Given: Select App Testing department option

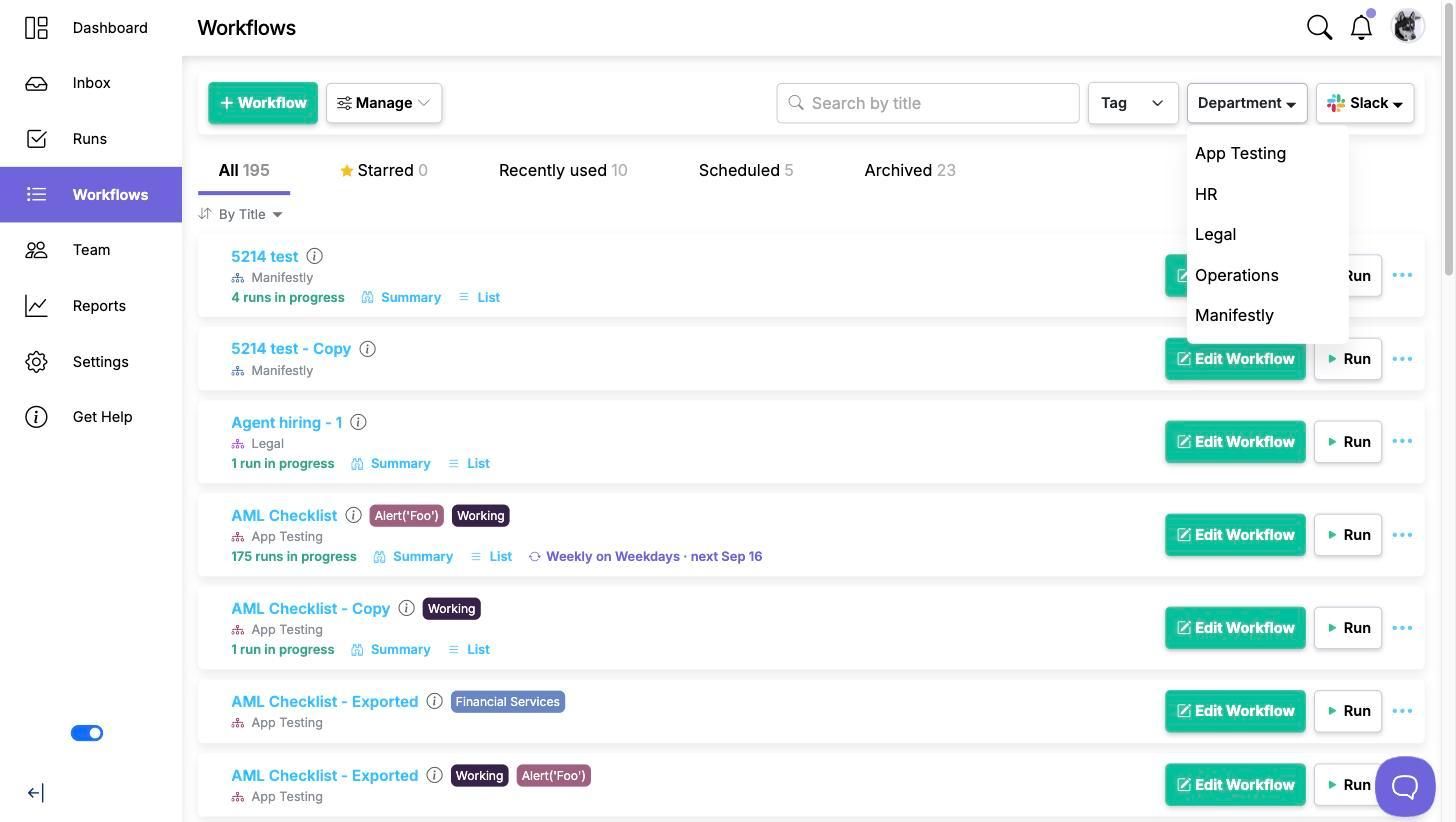Looking at the screenshot, I should coord(1267,153).
